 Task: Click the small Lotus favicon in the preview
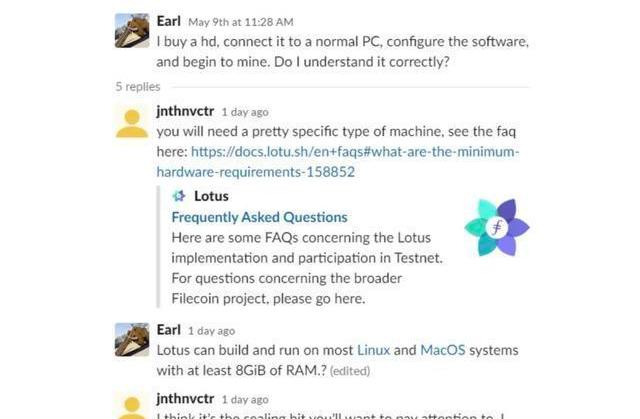(178, 196)
